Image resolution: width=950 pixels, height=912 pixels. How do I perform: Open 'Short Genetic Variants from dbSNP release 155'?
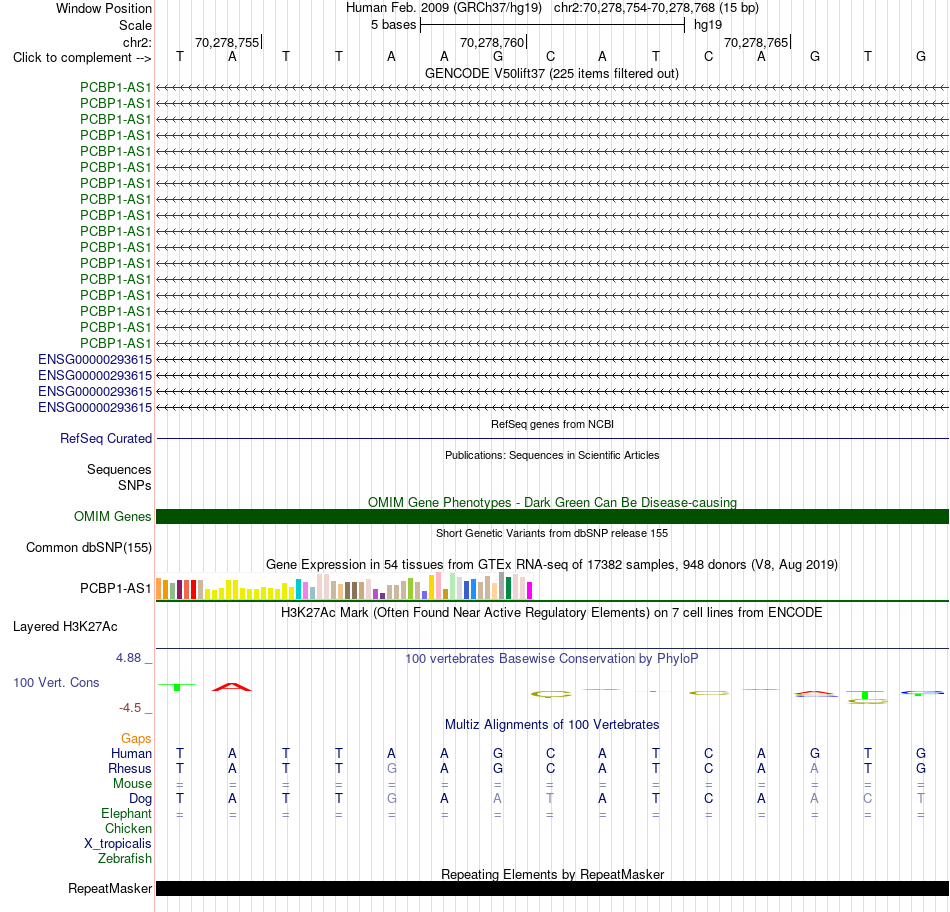pos(552,533)
